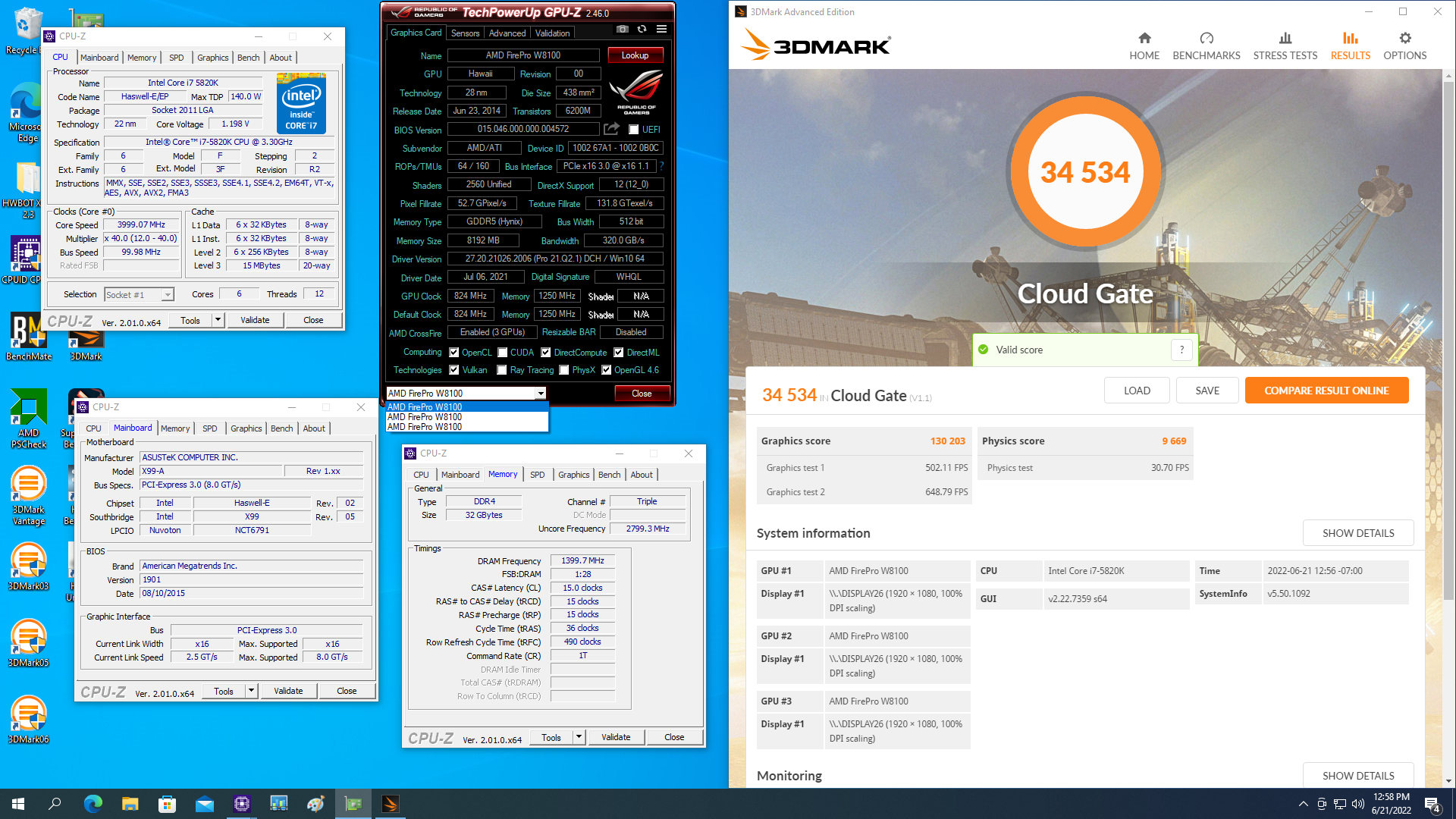Click LOAD result button
This screenshot has height=819, width=1456.
[1137, 391]
